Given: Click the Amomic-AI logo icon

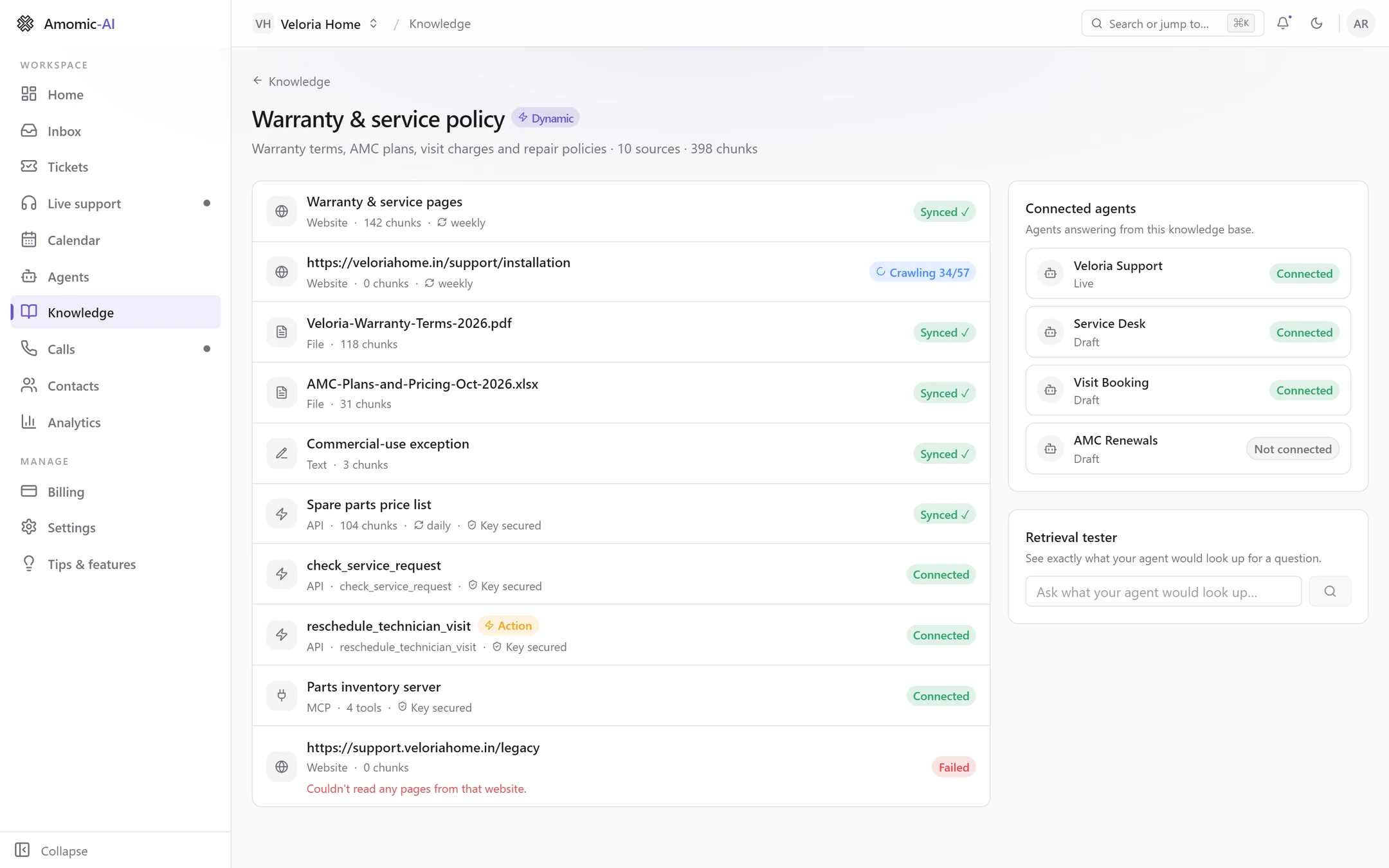Looking at the screenshot, I should pos(25,24).
